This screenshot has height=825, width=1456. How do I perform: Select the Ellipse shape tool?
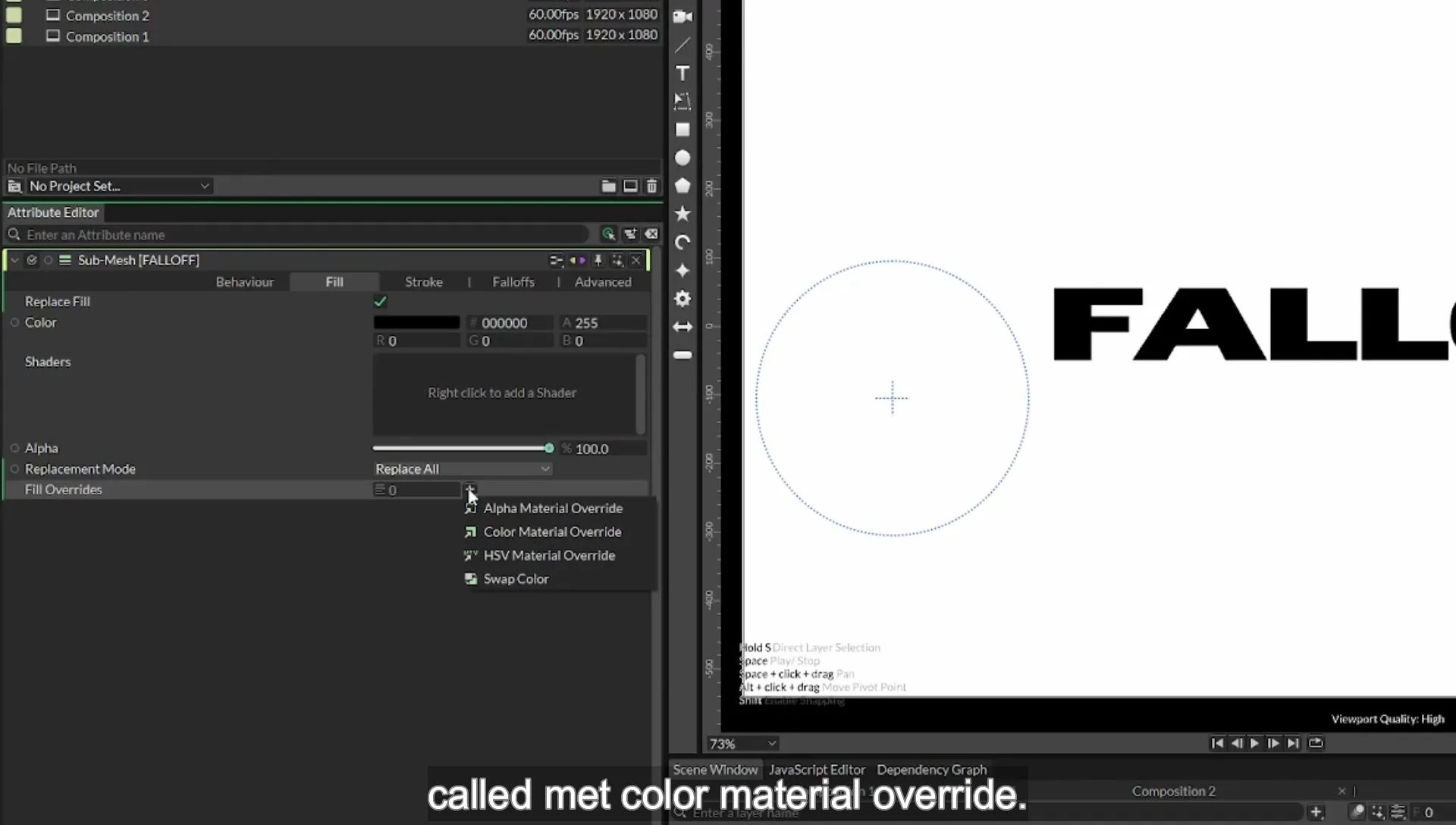click(682, 158)
